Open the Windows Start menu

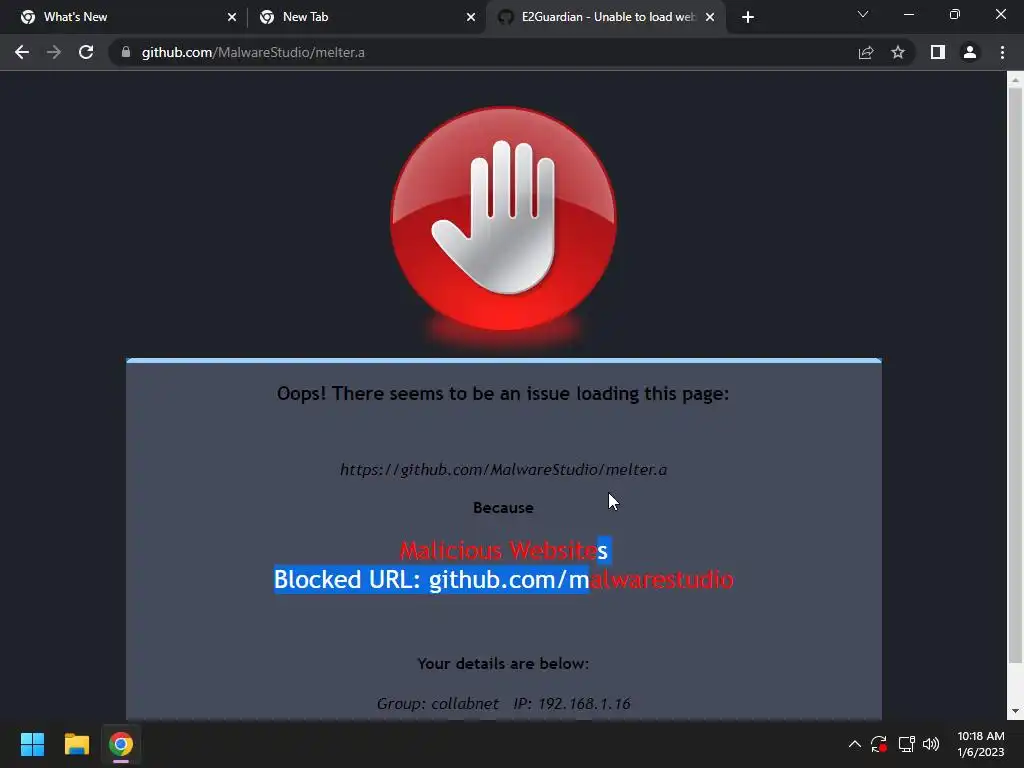coord(32,744)
